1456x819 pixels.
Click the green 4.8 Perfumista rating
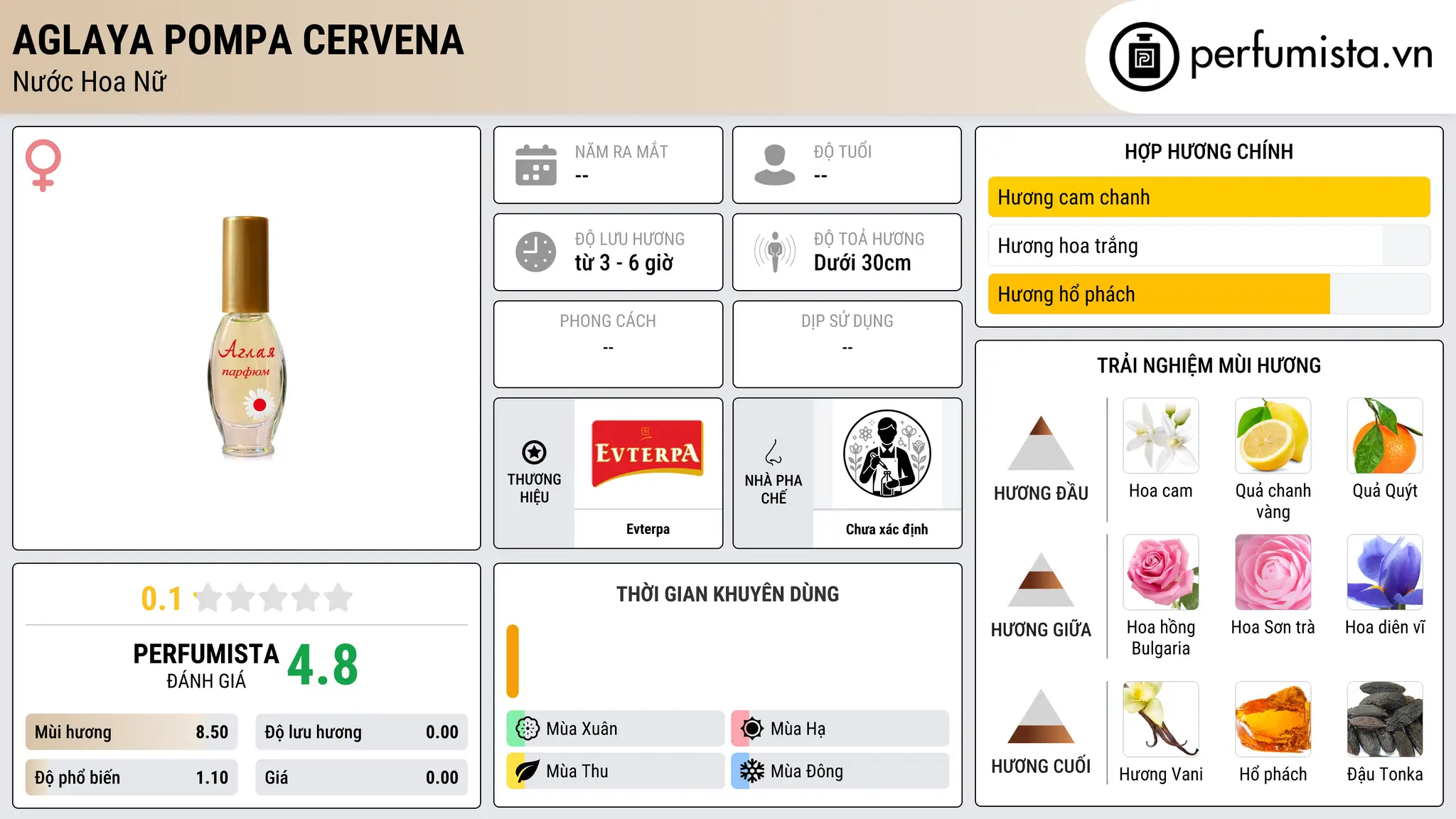click(x=323, y=665)
